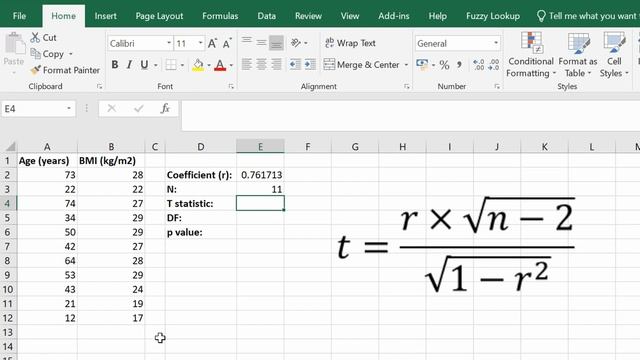Toggle Underline formatting
This screenshot has height=360, width=640.
(144, 64)
